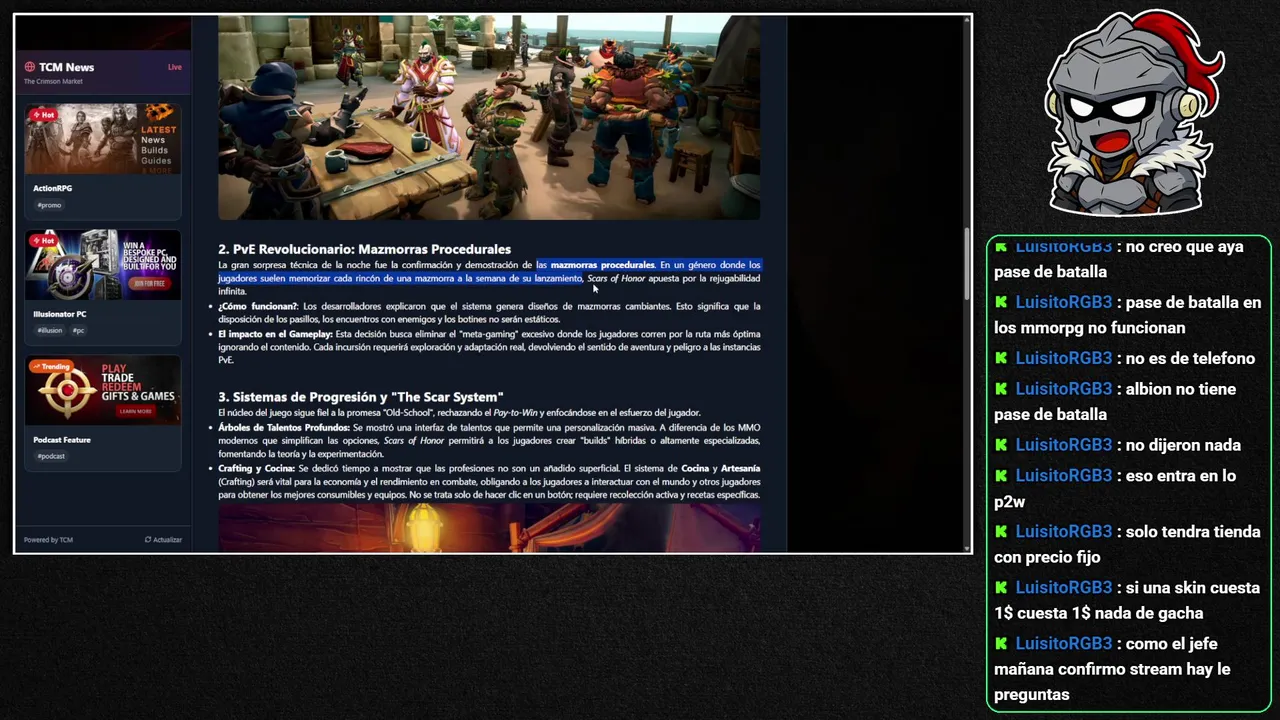Click Crafting y Cocina bullet text

[x=489, y=481]
